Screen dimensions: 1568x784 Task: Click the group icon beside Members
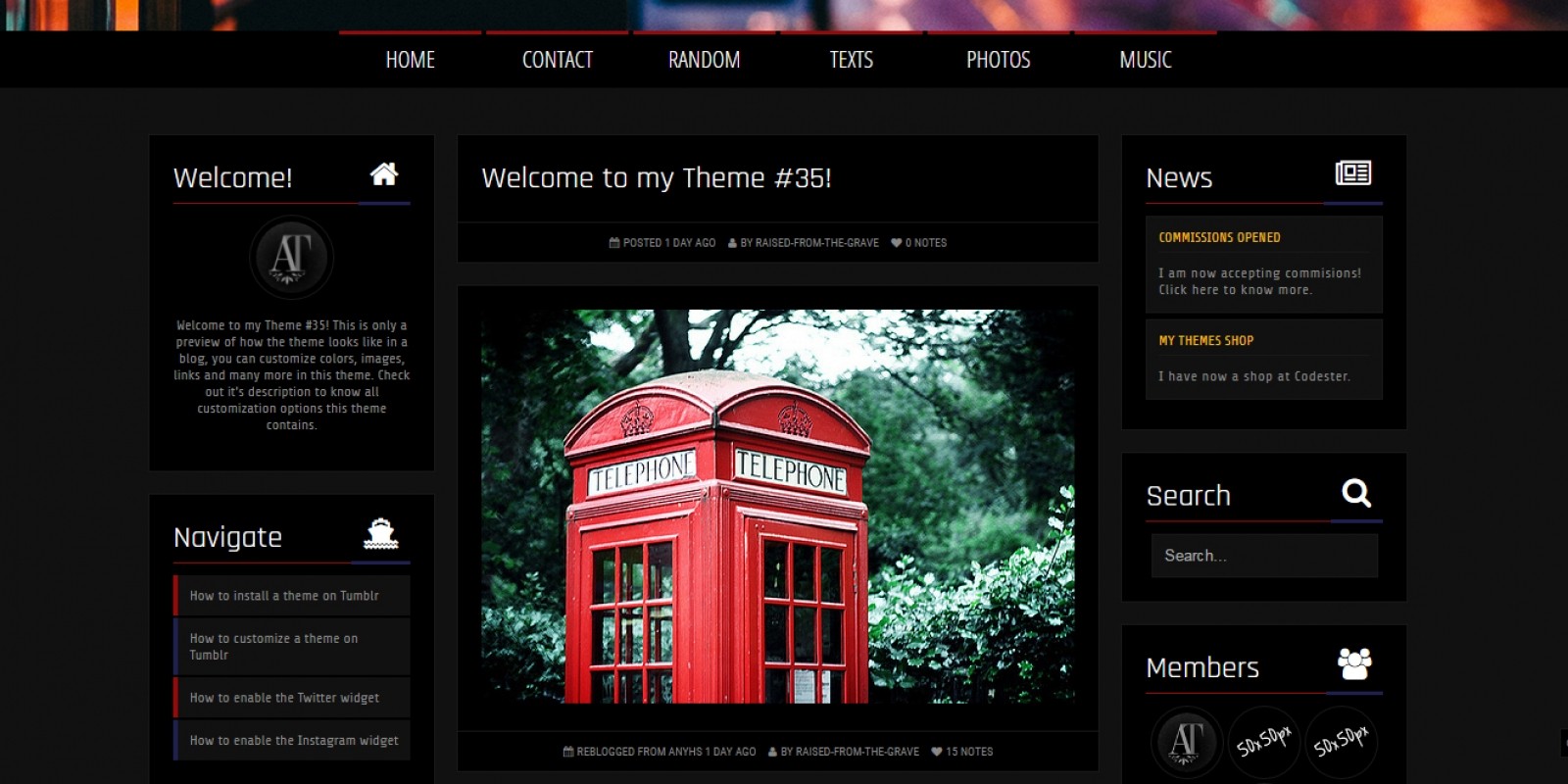coord(1354,663)
